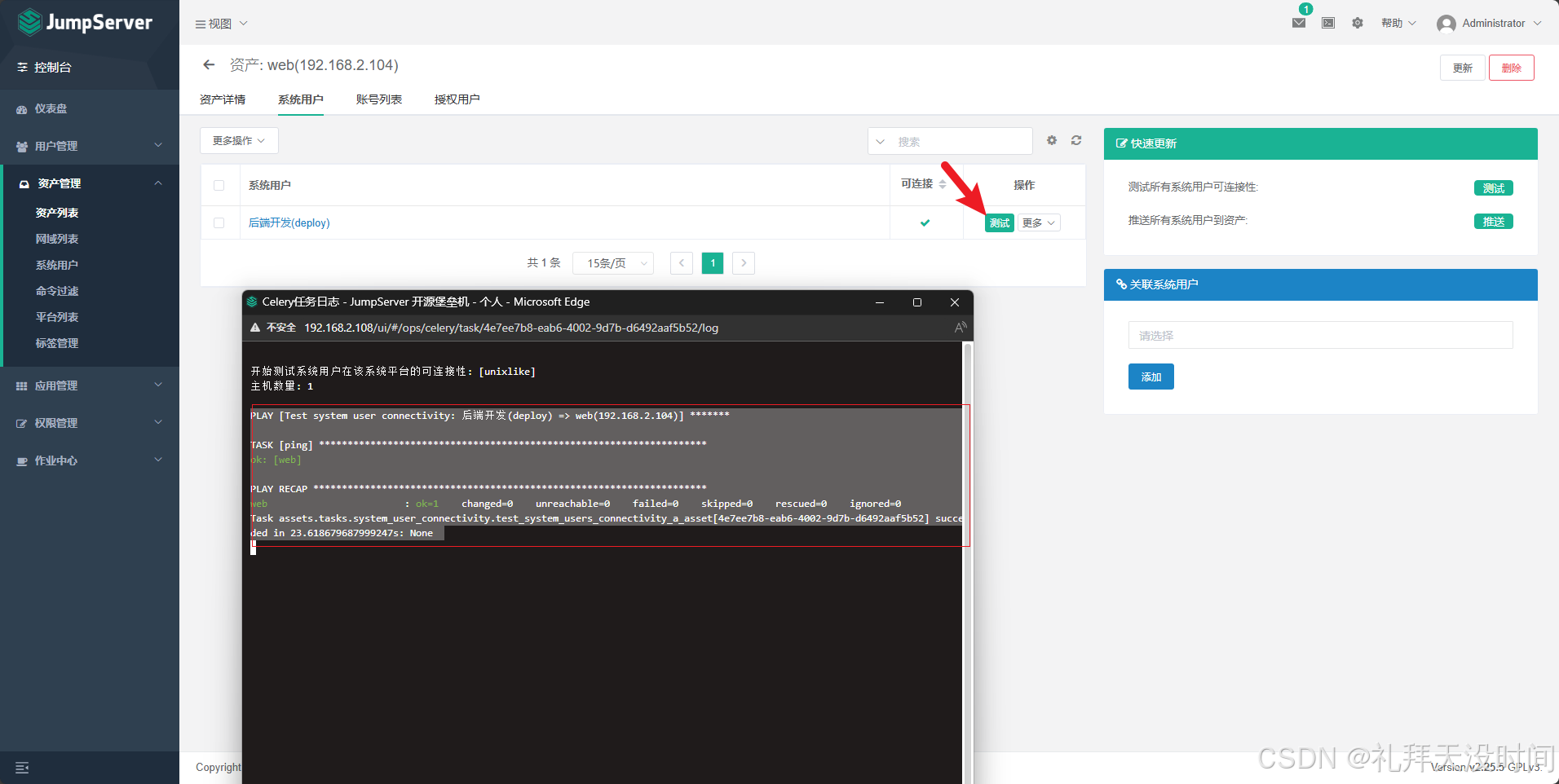The image size is (1559, 784).
Task: Open 标签管理 in the sidebar
Action: click(57, 343)
